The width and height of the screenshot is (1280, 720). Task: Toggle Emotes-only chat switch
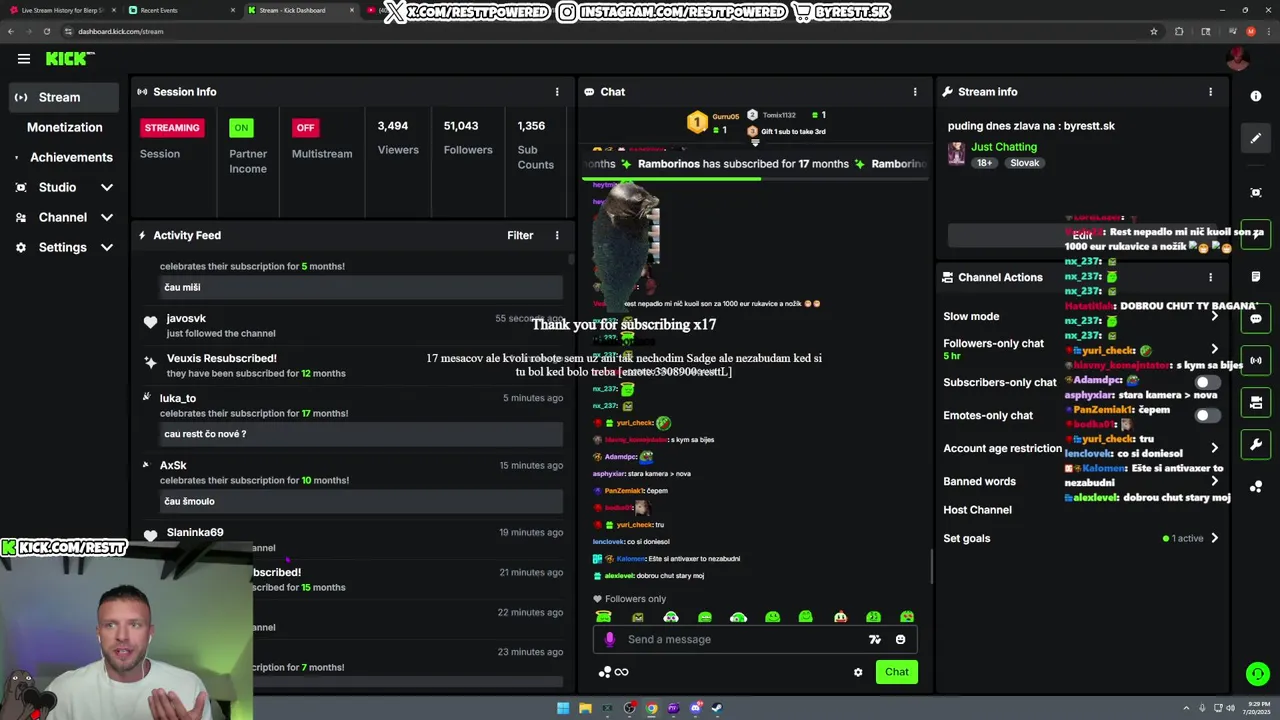pyautogui.click(x=1208, y=415)
